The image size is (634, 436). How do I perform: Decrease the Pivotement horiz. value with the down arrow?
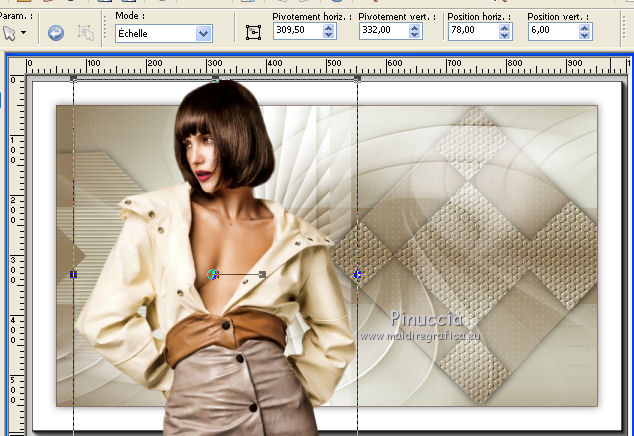point(329,35)
